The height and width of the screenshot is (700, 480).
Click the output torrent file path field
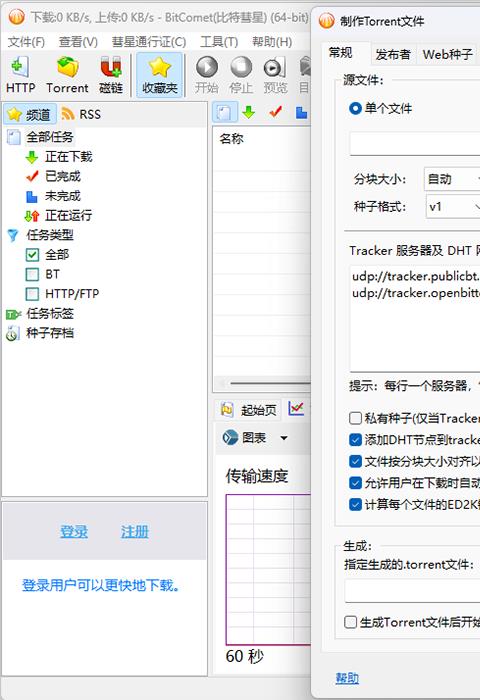(412, 592)
